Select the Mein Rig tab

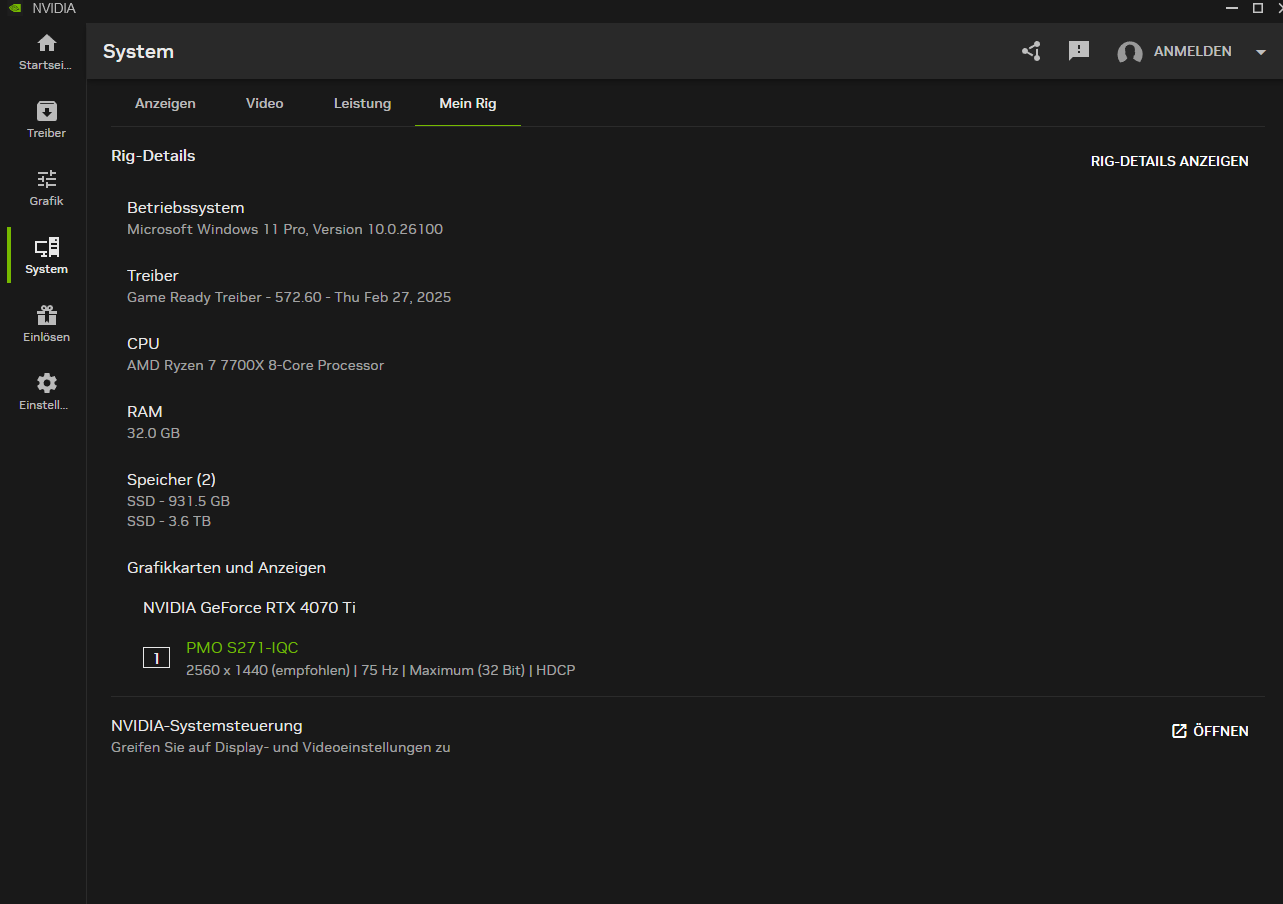click(468, 104)
